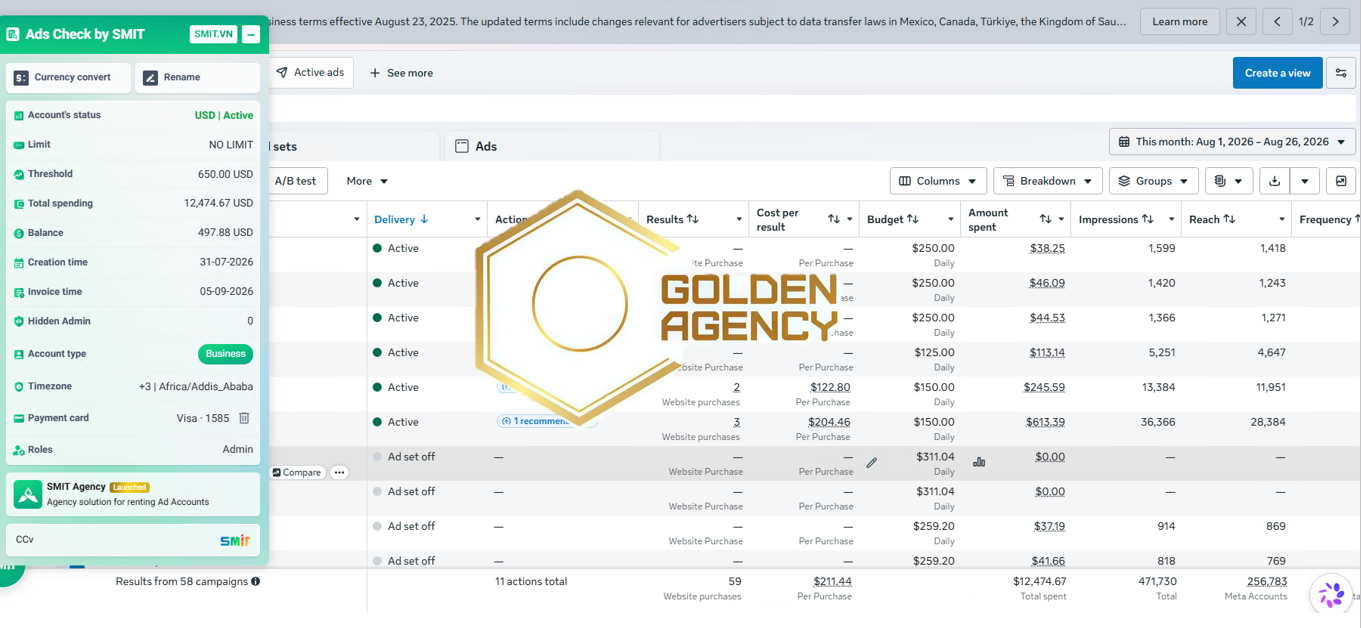Click See more views
This screenshot has height=628, width=1361.
tap(401, 73)
